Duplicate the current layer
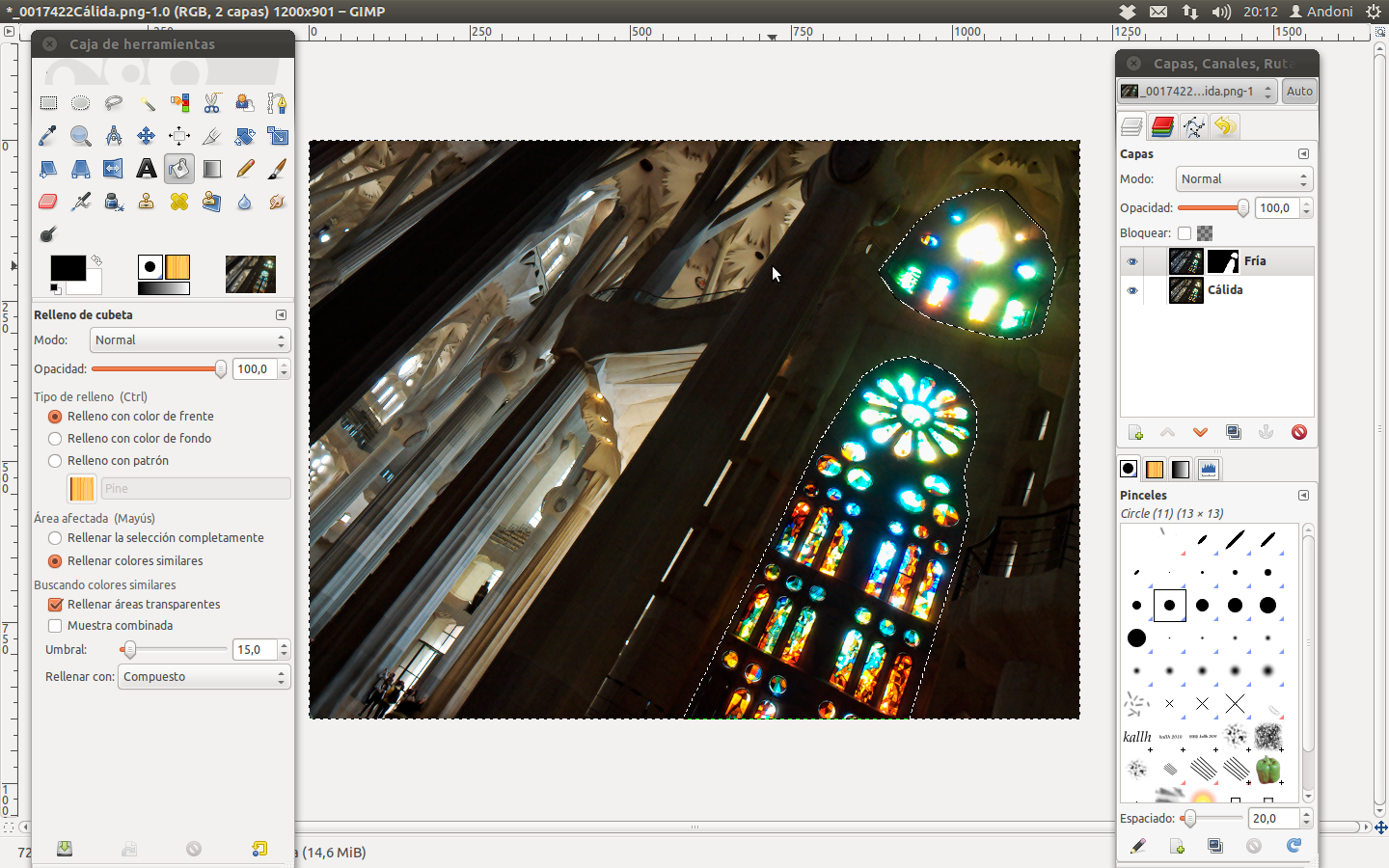 pos(1234,432)
